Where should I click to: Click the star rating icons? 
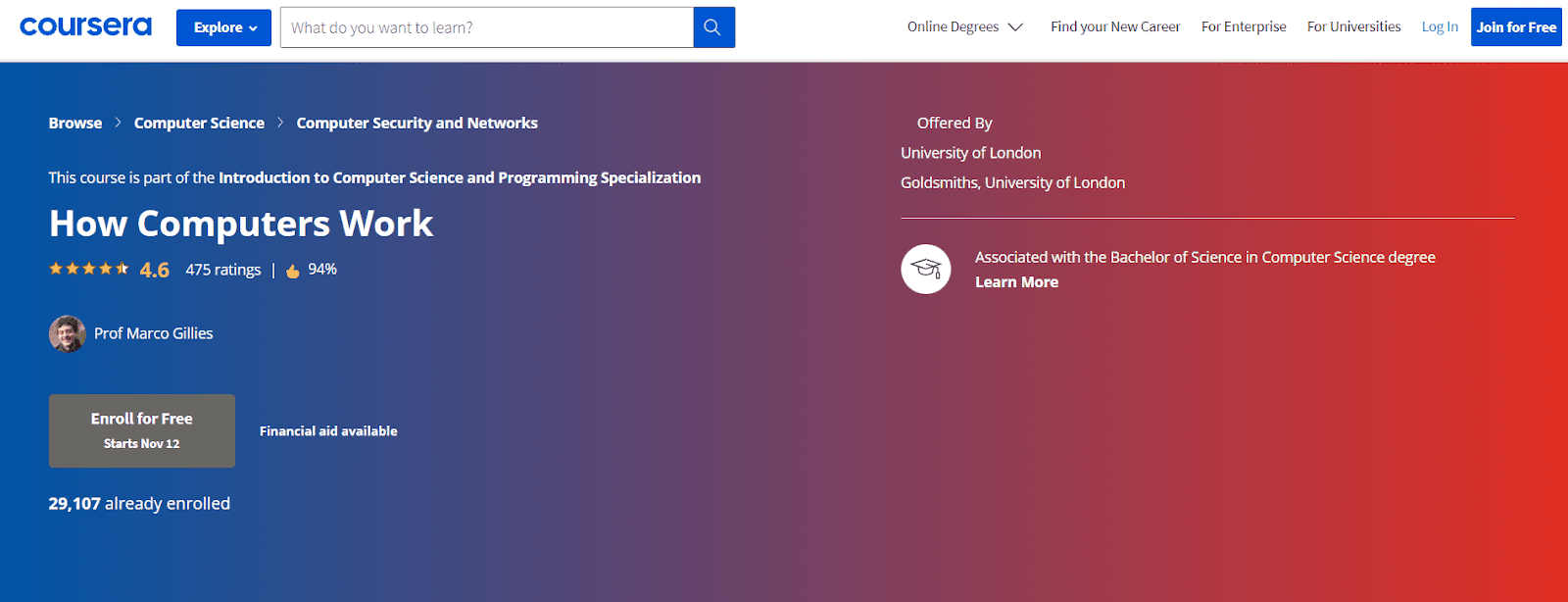click(88, 269)
